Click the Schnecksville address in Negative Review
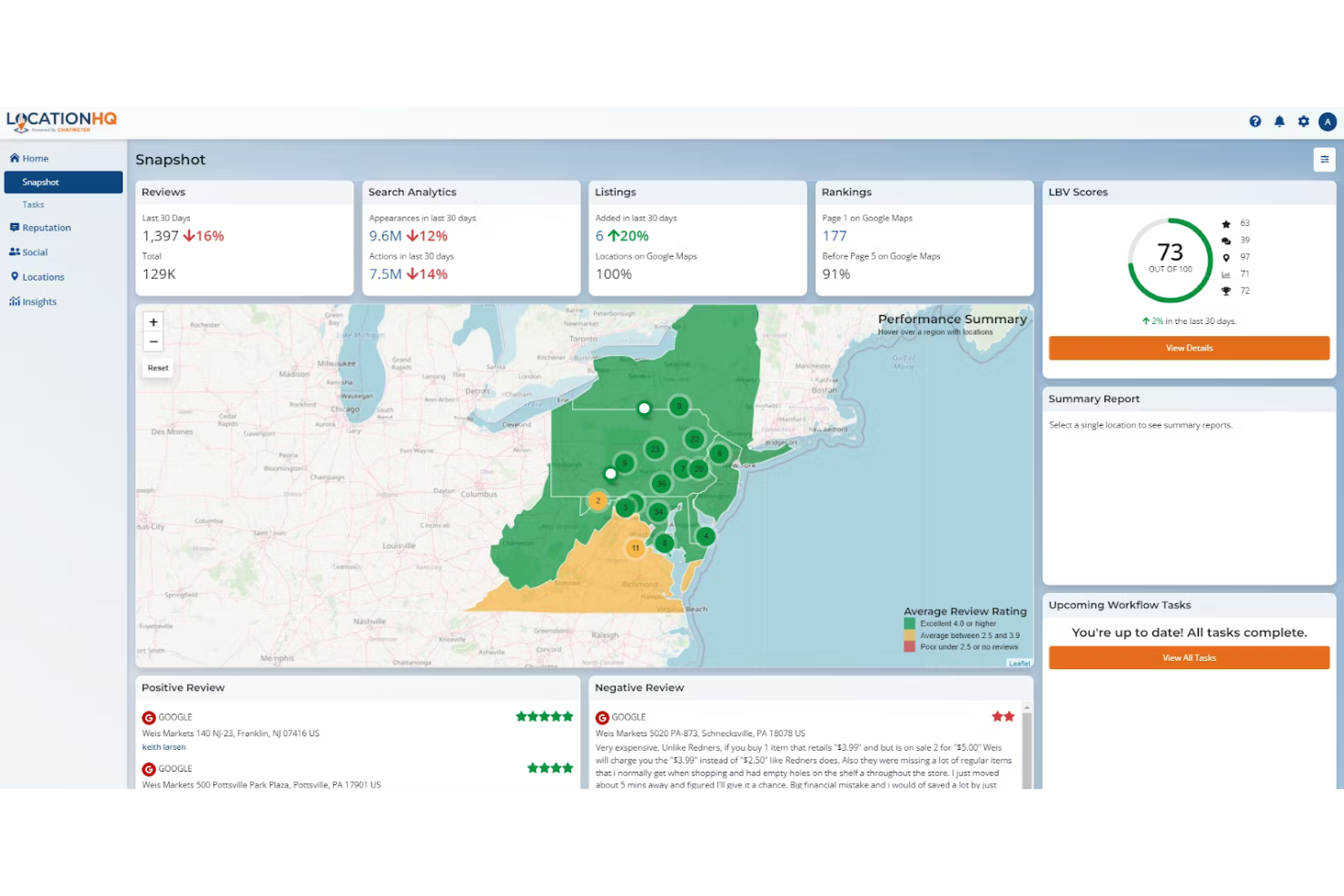 tap(700, 734)
